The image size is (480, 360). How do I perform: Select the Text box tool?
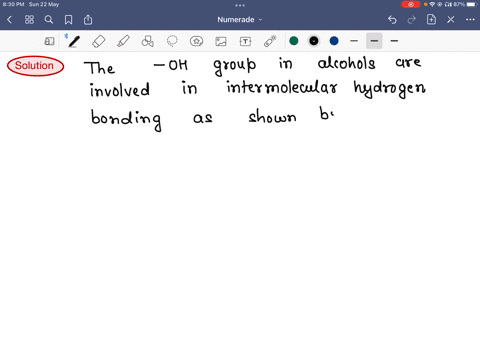tap(245, 41)
